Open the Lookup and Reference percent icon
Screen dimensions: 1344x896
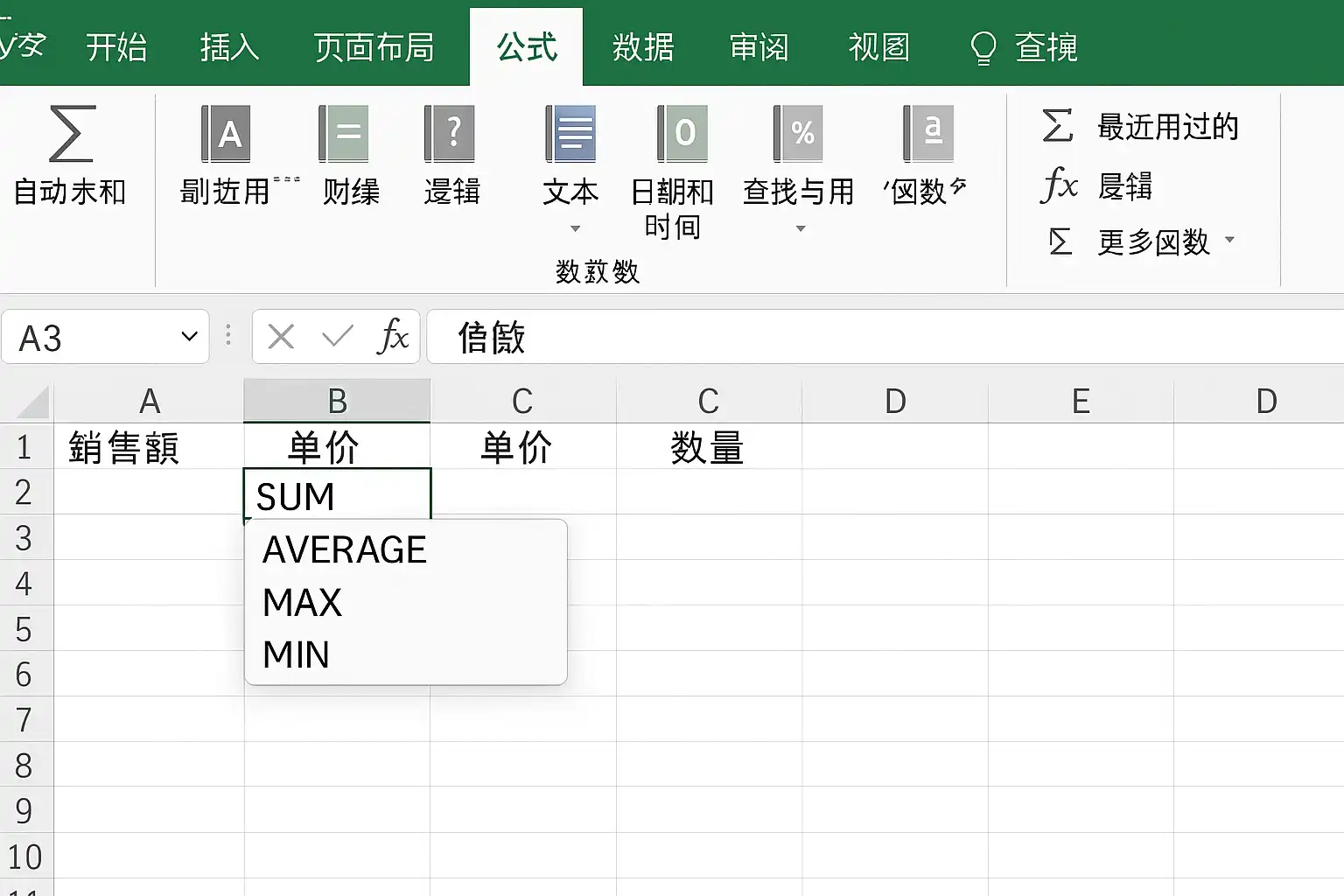coord(798,134)
